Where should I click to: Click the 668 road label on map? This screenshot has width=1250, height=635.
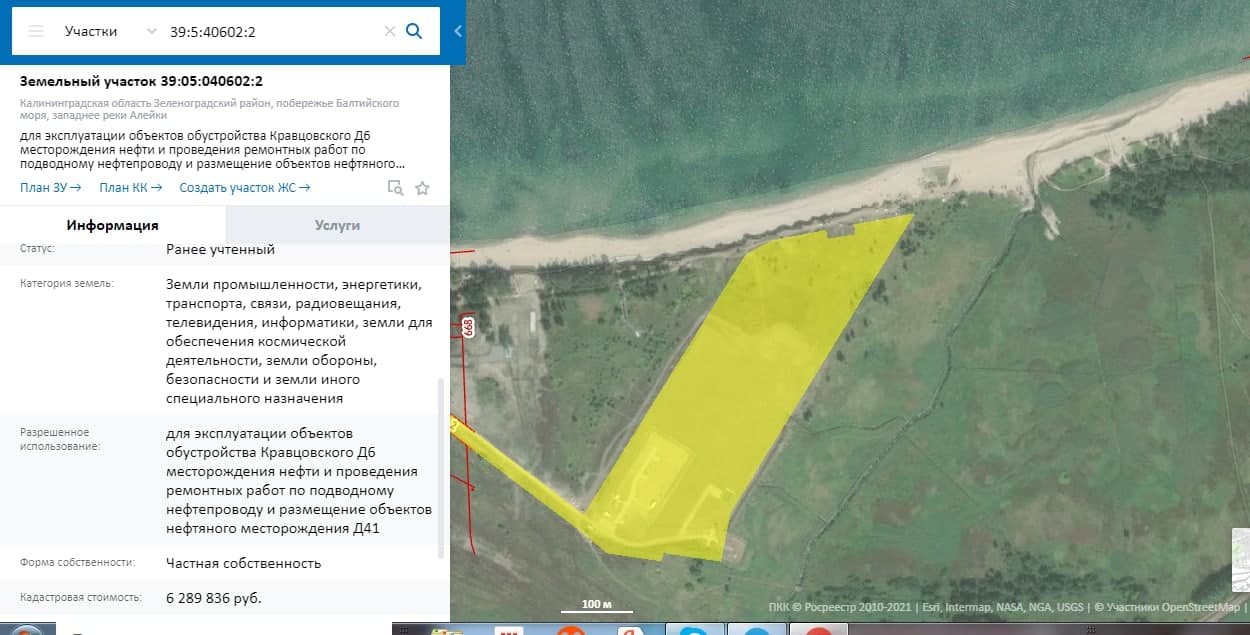pyautogui.click(x=467, y=326)
